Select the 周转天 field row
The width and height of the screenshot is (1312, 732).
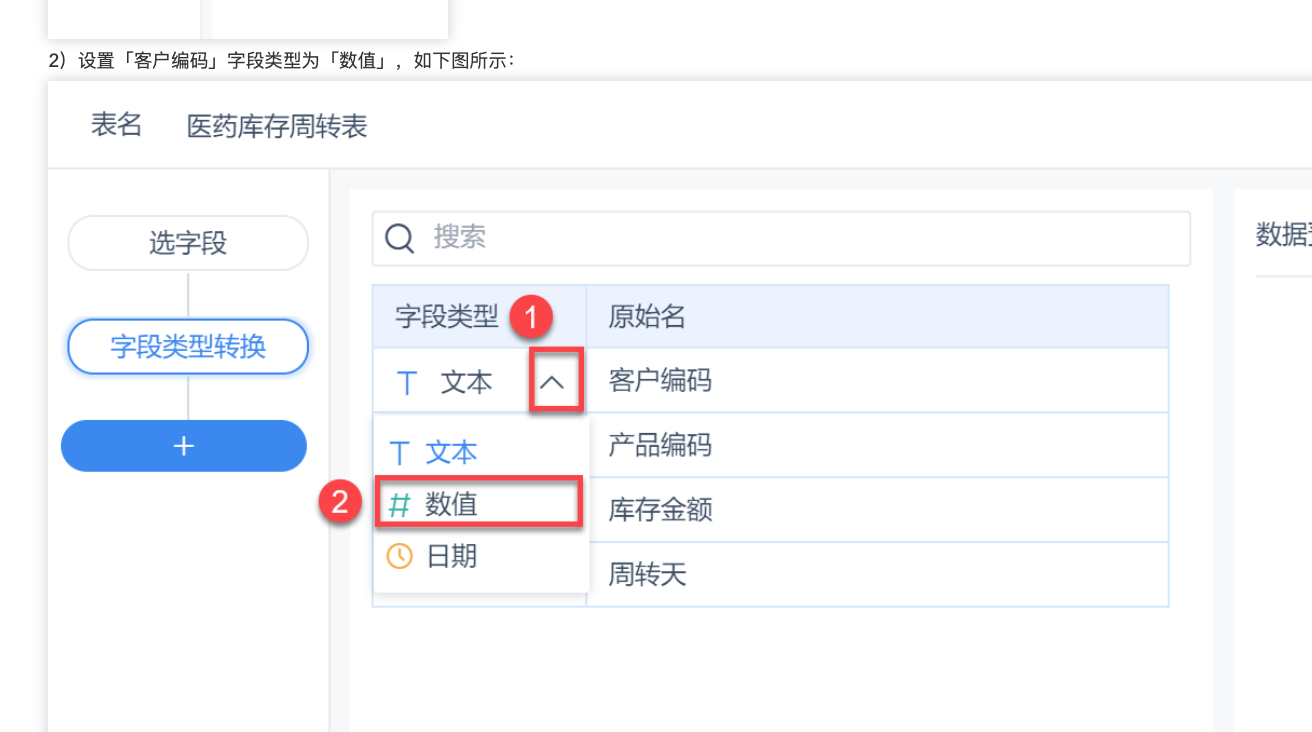click(x=877, y=574)
